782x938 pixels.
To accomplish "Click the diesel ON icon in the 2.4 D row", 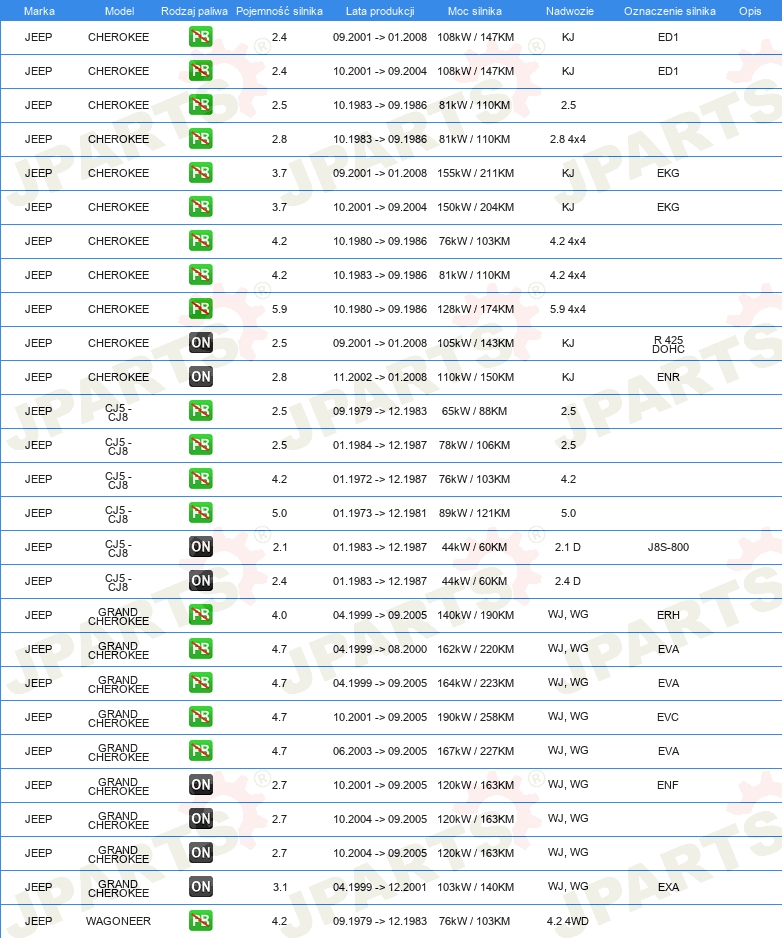I will pos(200,581).
